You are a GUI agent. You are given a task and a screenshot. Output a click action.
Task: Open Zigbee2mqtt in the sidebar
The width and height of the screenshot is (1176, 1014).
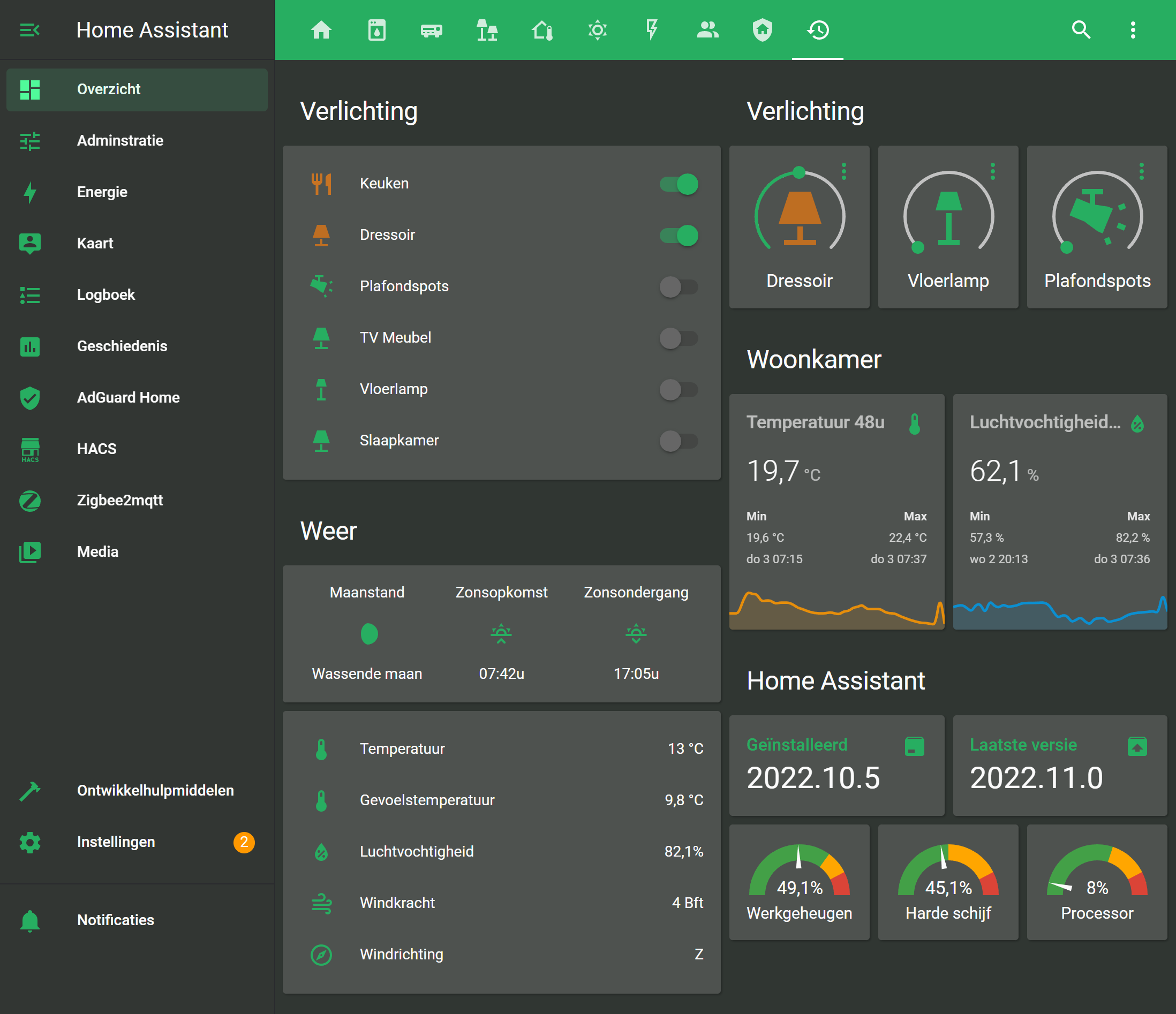coord(120,500)
